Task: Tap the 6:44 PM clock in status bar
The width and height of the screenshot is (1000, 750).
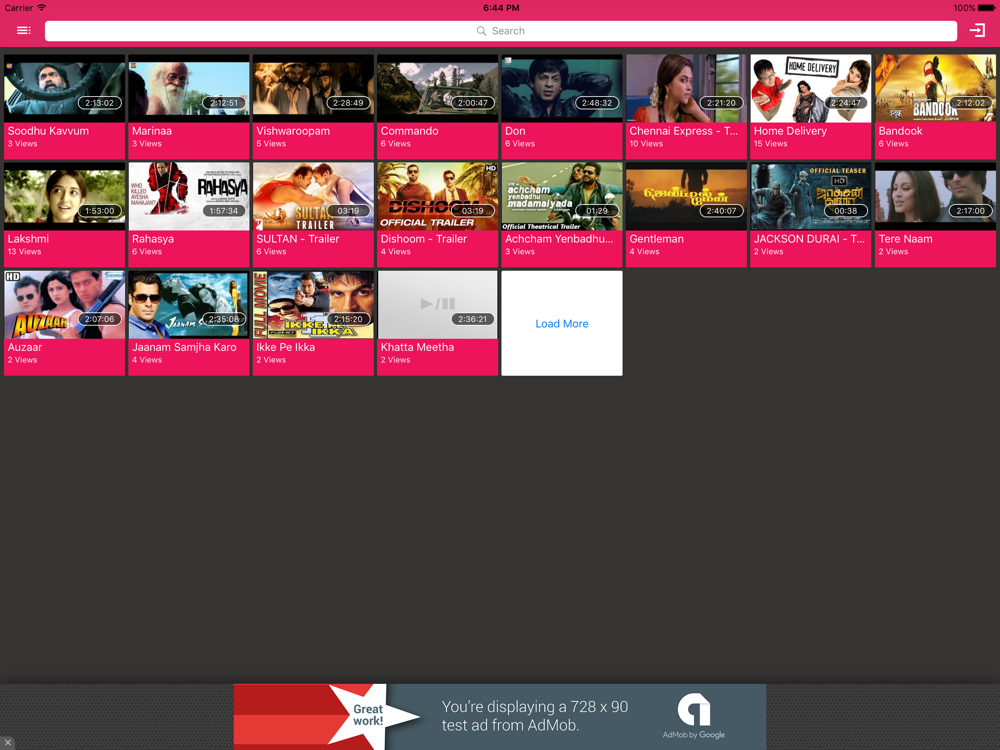Action: pyautogui.click(x=501, y=8)
